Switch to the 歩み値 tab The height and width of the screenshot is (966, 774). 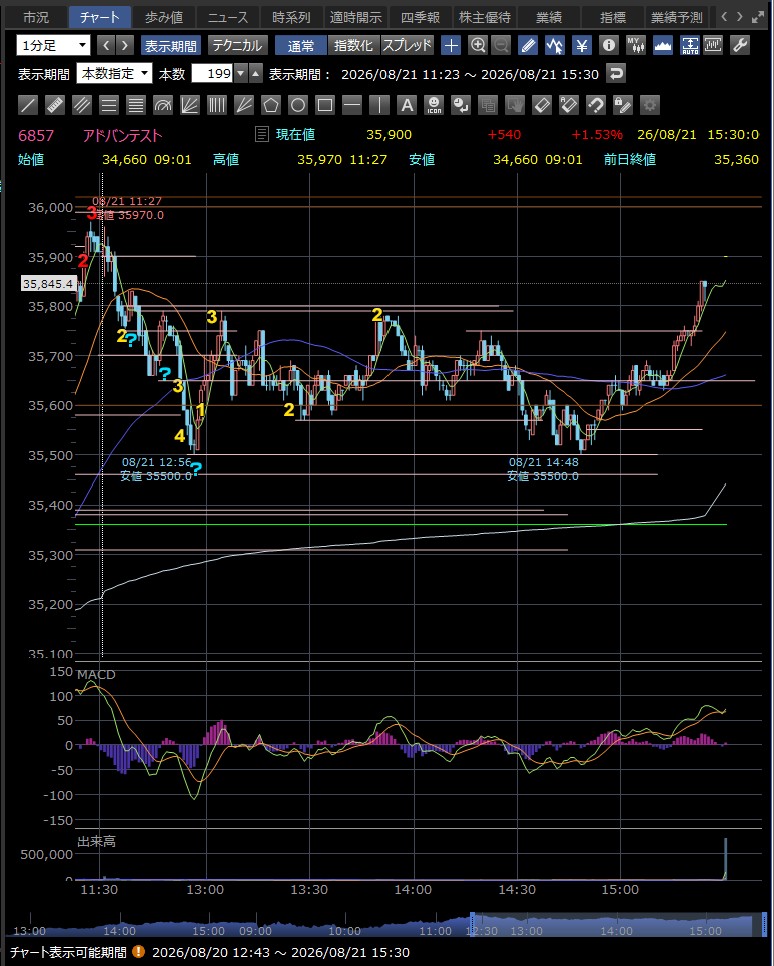point(164,18)
